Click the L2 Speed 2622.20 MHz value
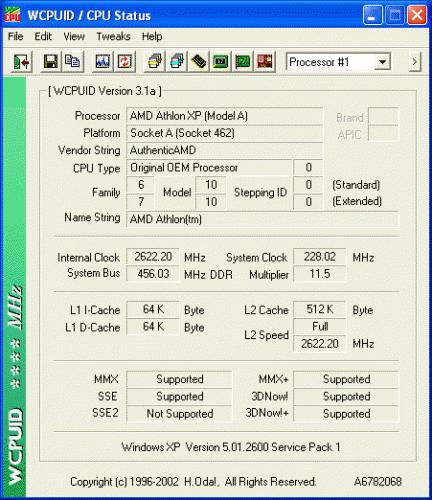 coord(320,344)
